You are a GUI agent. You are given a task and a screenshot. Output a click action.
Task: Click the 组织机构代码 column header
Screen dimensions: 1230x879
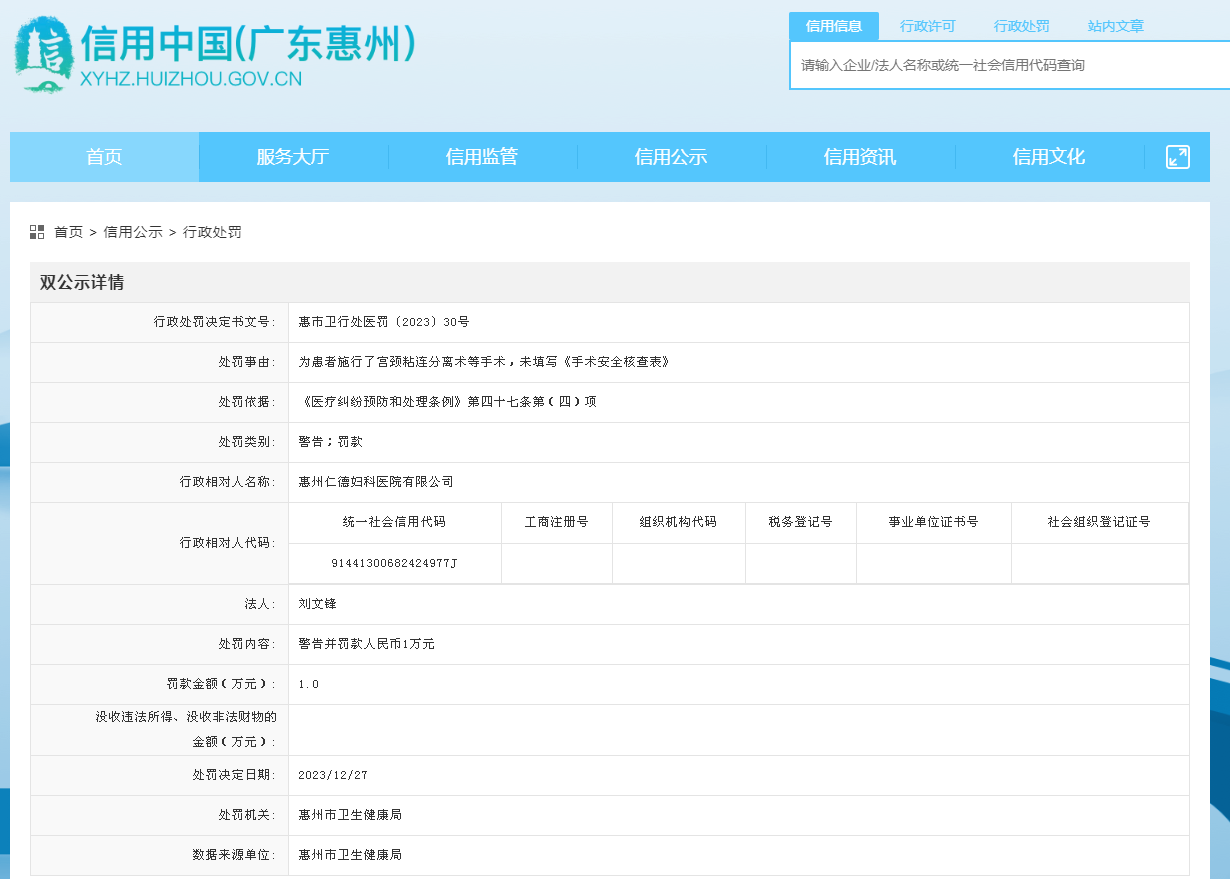tap(679, 522)
